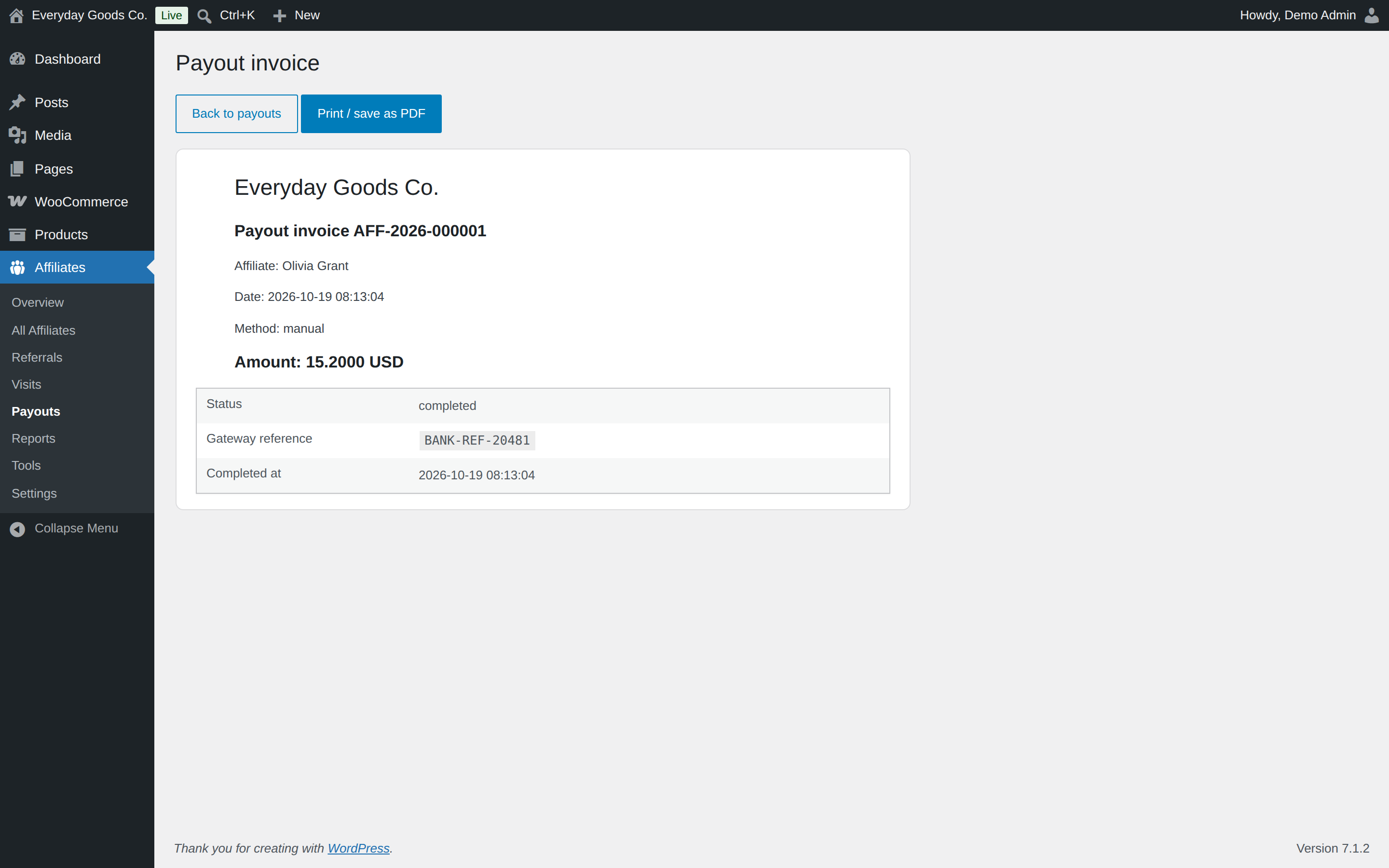Open the Media menu label
Viewport: 1389px width, 868px height.
coord(53,136)
